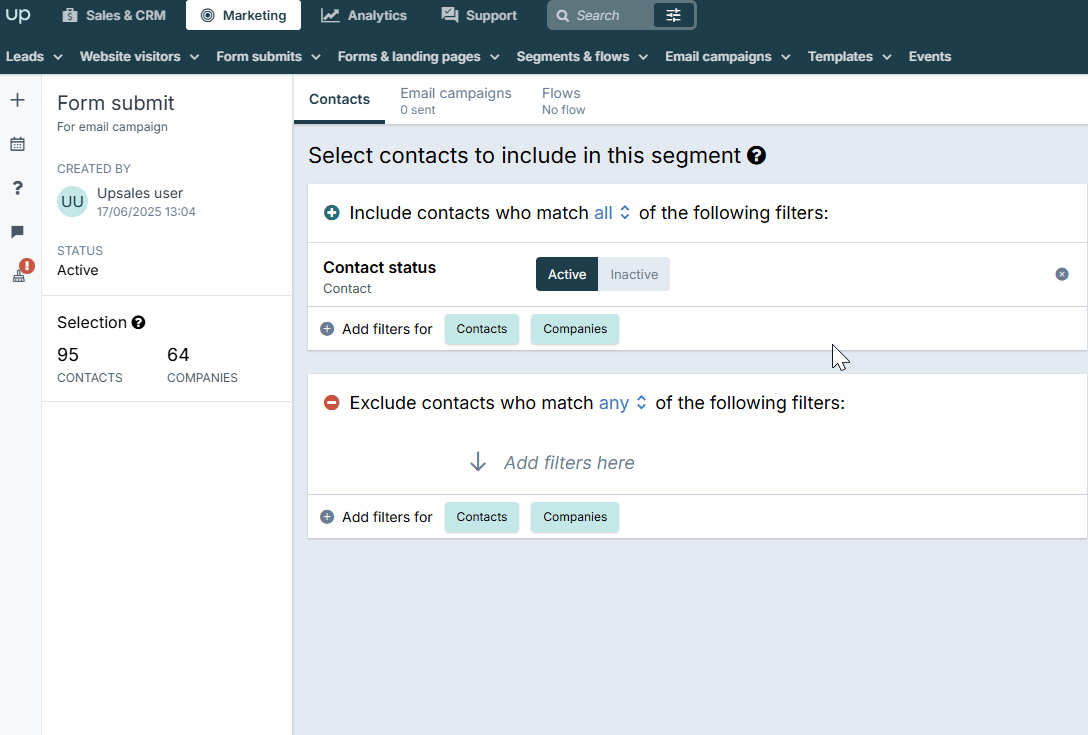Click the green Include plus icon

332,212
